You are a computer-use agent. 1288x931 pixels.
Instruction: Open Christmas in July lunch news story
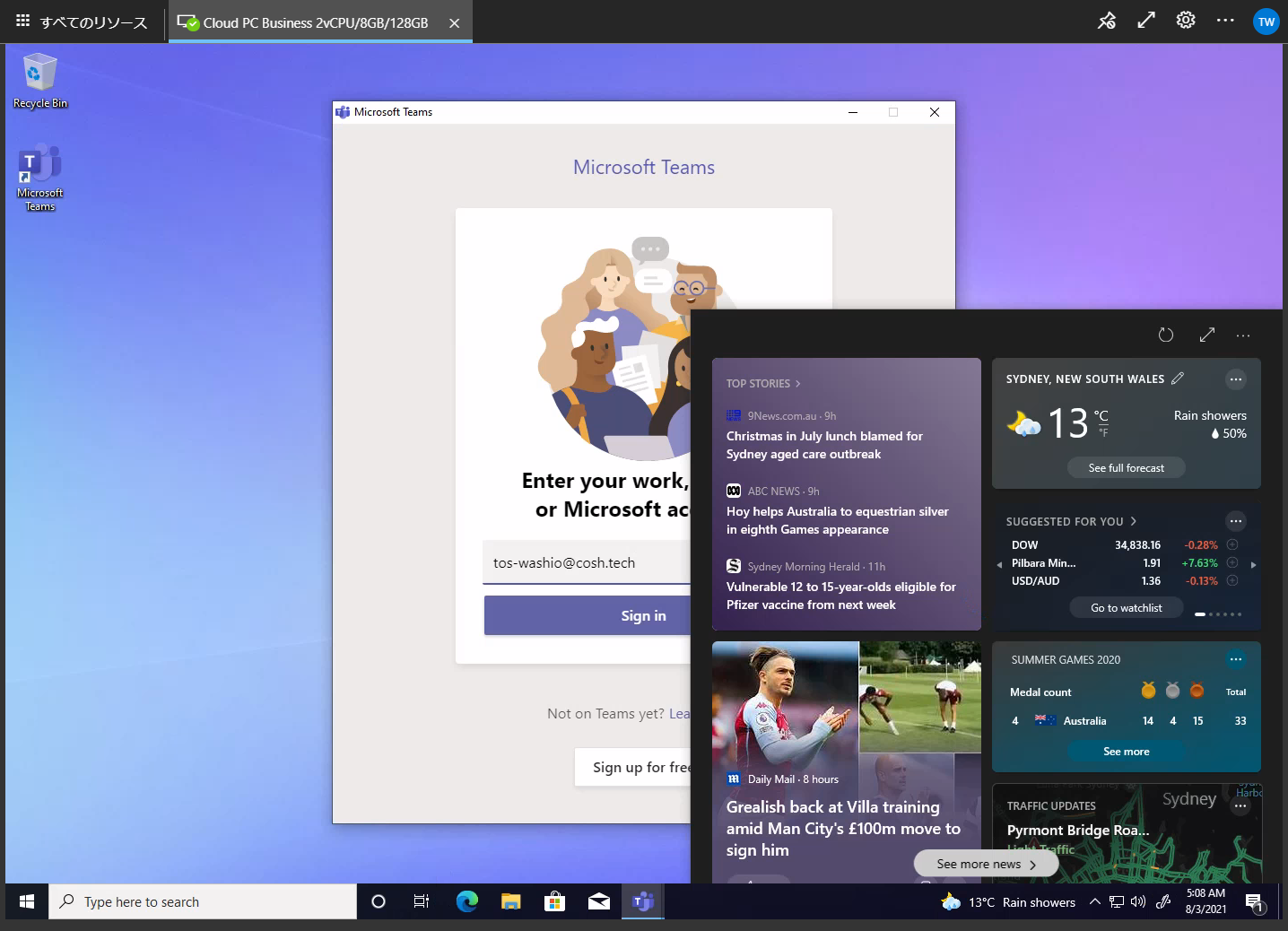(824, 445)
